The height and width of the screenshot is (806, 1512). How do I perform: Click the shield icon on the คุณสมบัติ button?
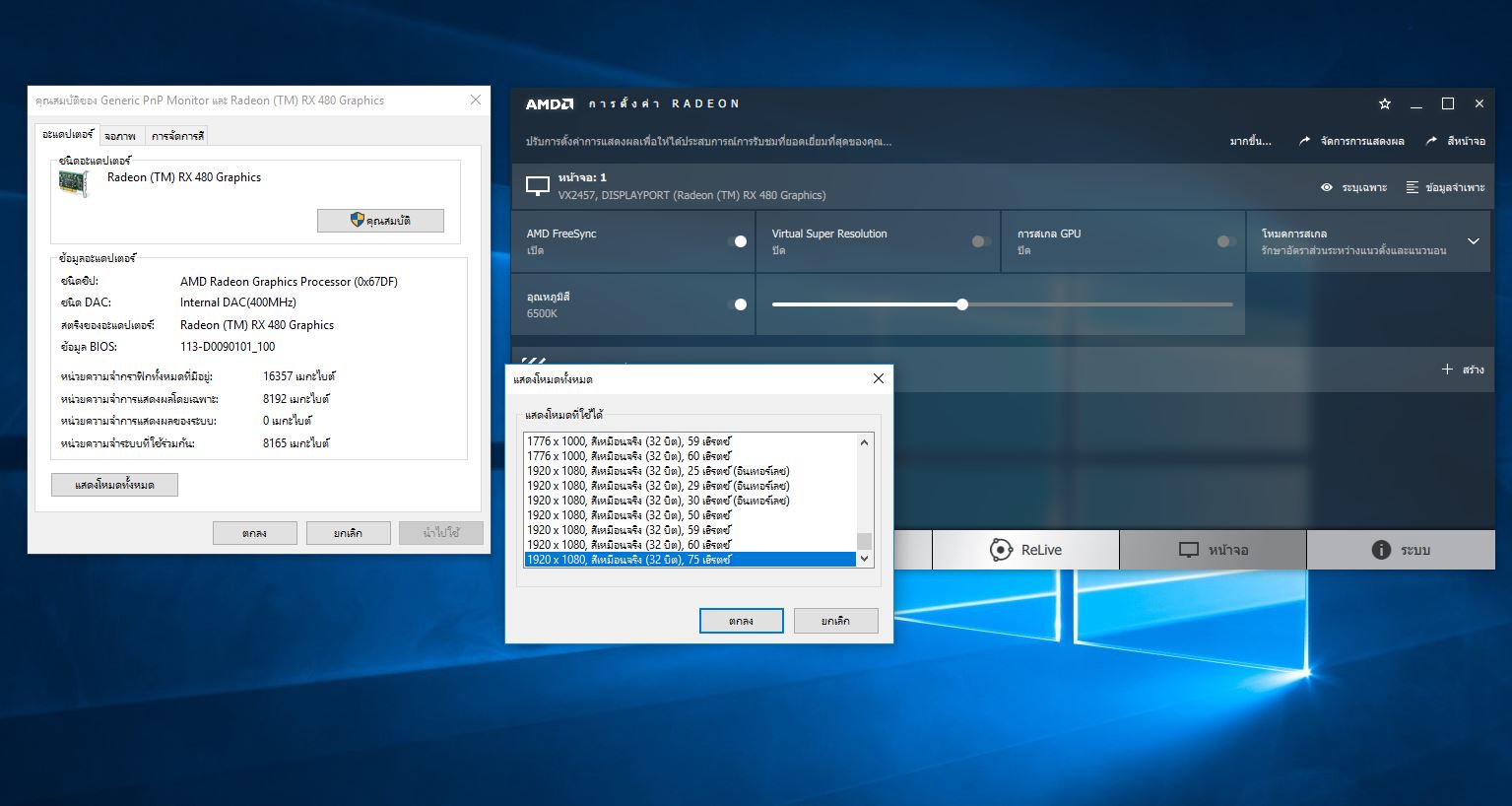(358, 220)
